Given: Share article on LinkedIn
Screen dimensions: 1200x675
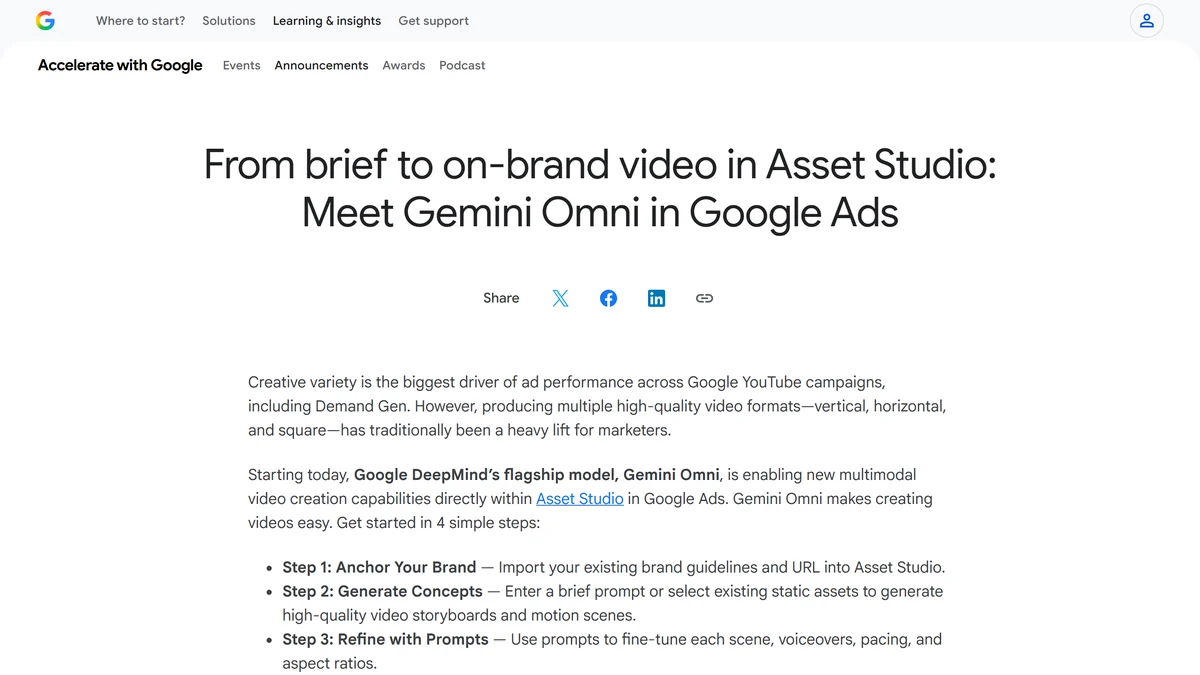Looking at the screenshot, I should click(x=656, y=298).
